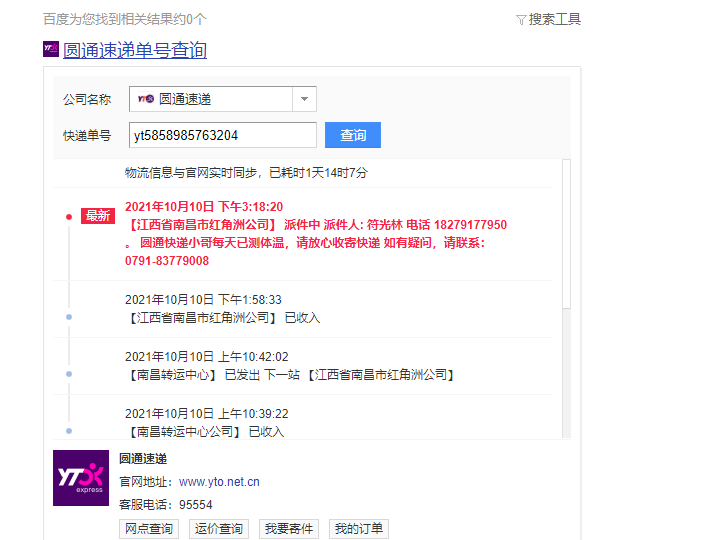Click the 我要寄件 button
Screen dimensions: 713x540
289,529
